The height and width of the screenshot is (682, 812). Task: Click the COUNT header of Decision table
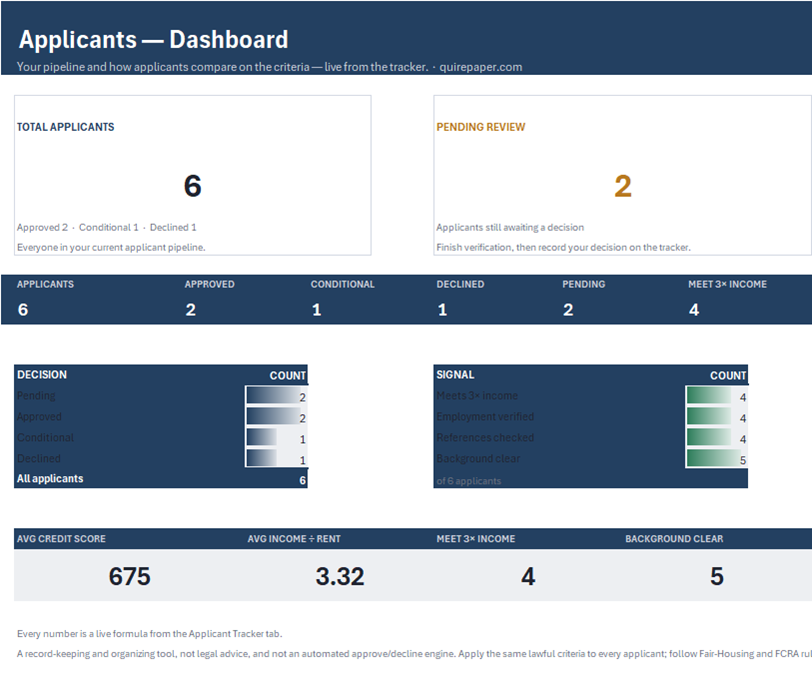click(287, 375)
